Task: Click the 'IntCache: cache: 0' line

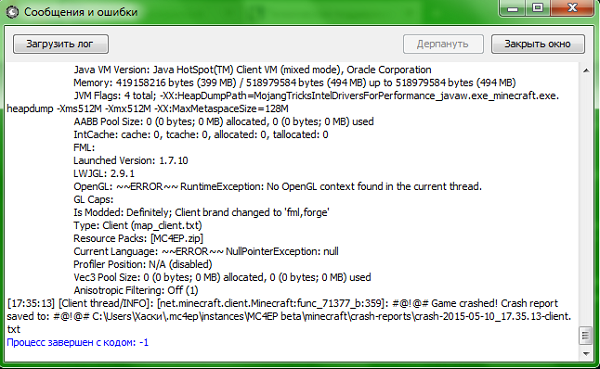Action: tap(201, 135)
